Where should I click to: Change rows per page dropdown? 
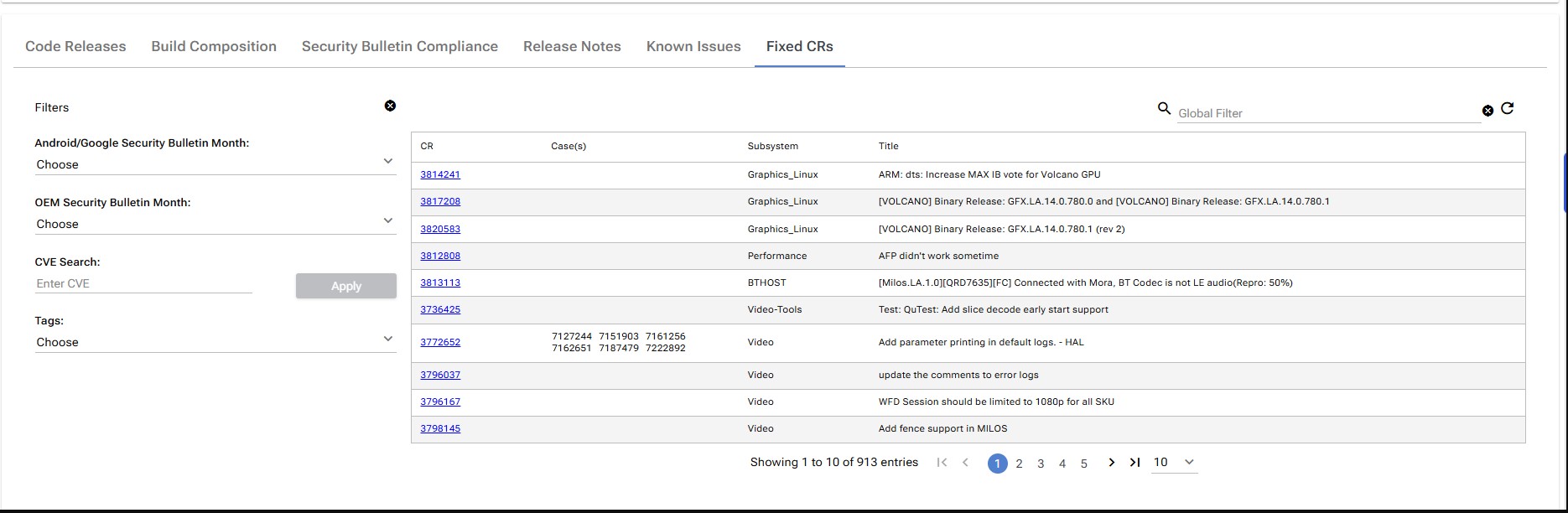[1174, 463]
